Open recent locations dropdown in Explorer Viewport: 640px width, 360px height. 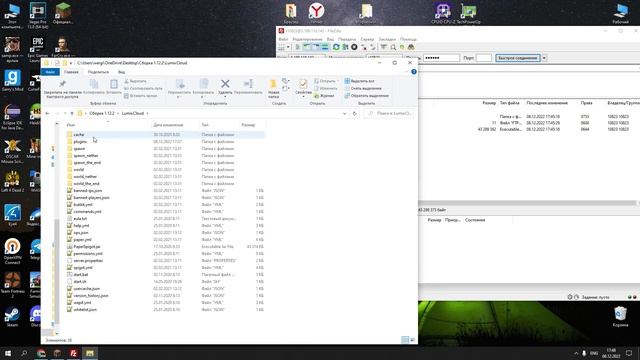[x=65, y=113]
